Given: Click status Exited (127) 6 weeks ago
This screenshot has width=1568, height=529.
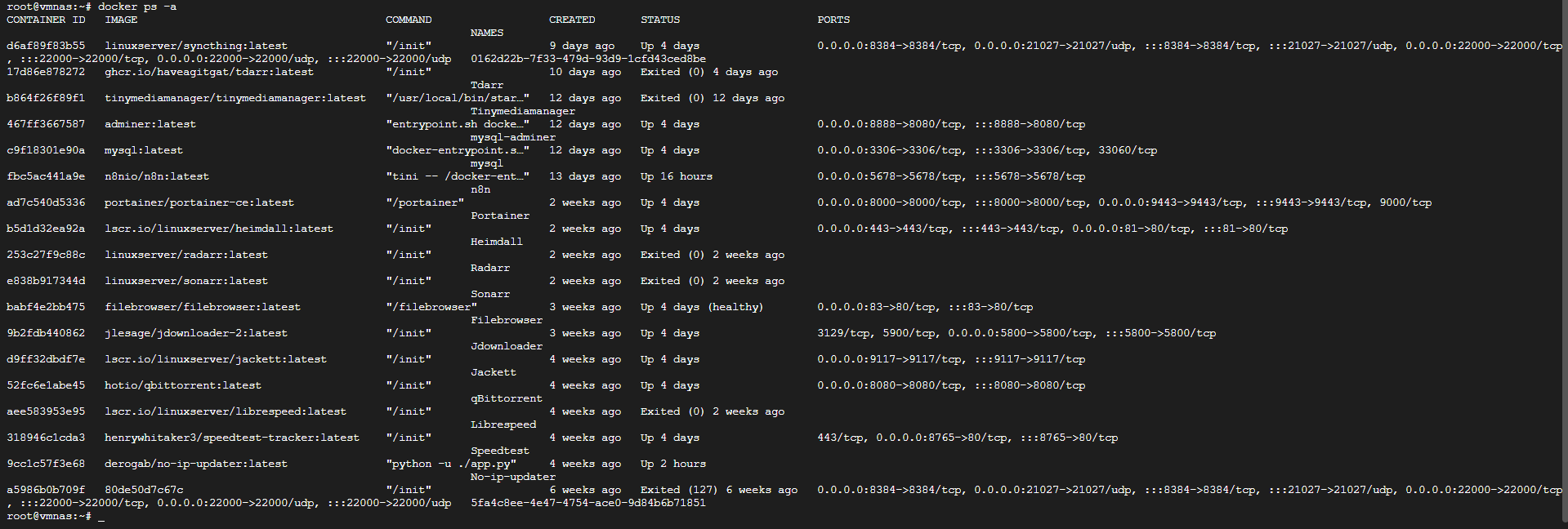Looking at the screenshot, I should (719, 490).
